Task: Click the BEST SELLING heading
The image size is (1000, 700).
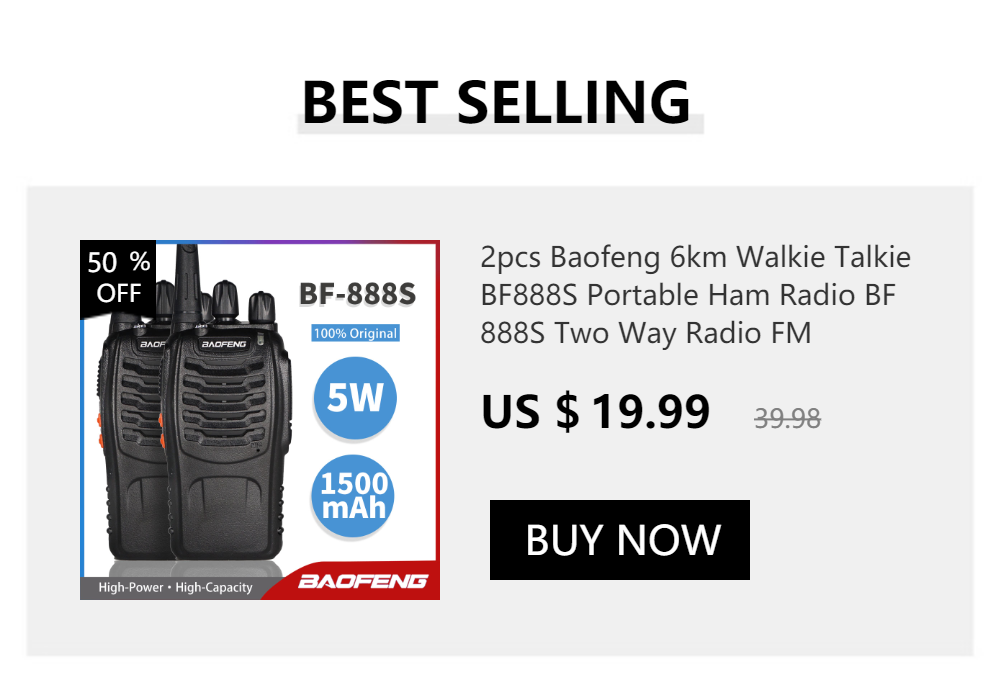Action: pyautogui.click(x=496, y=102)
